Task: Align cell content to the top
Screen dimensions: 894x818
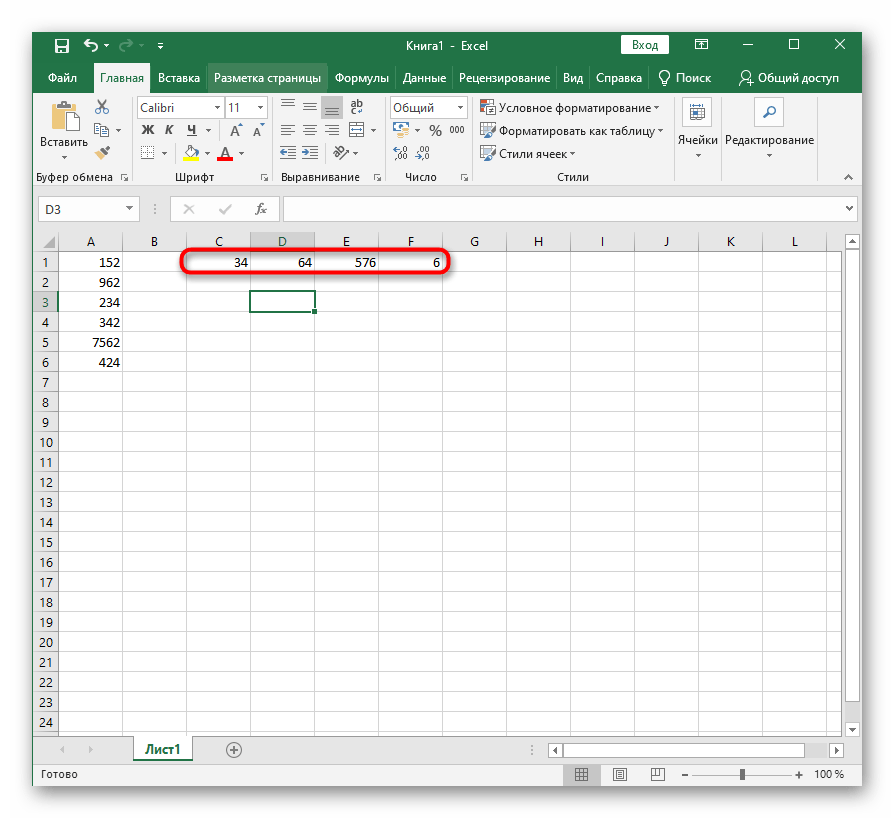Action: pos(288,106)
